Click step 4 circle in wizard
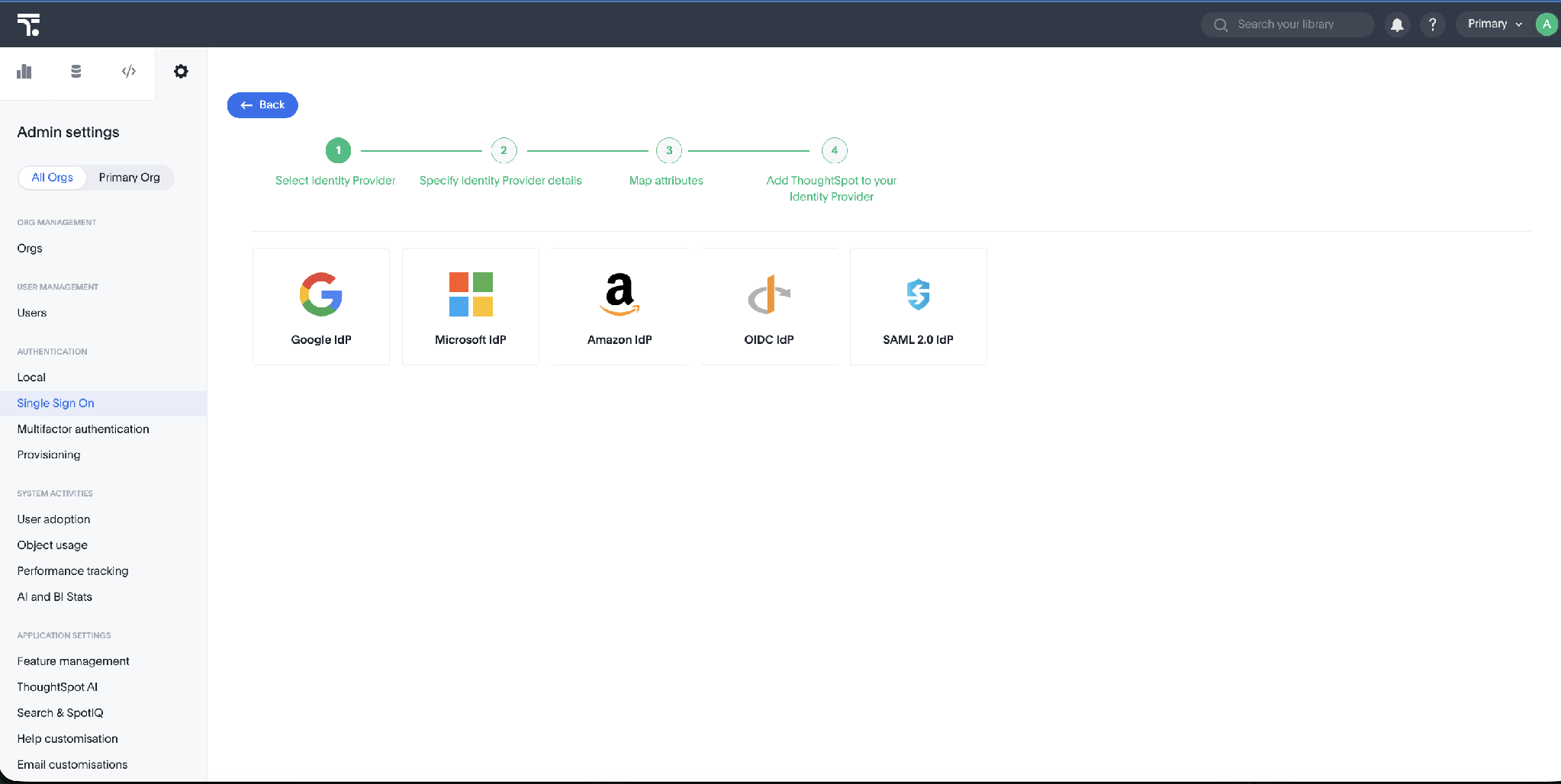Viewport: 1561px width, 784px height. tap(835, 150)
